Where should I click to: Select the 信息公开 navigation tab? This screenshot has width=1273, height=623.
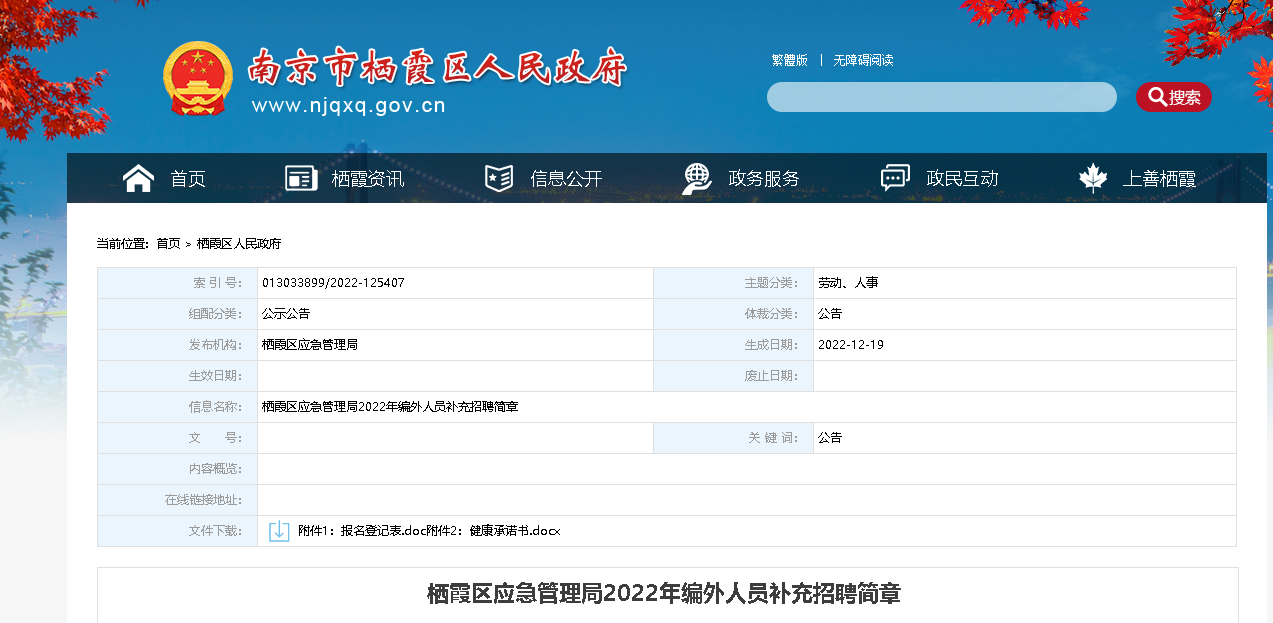coord(566,179)
